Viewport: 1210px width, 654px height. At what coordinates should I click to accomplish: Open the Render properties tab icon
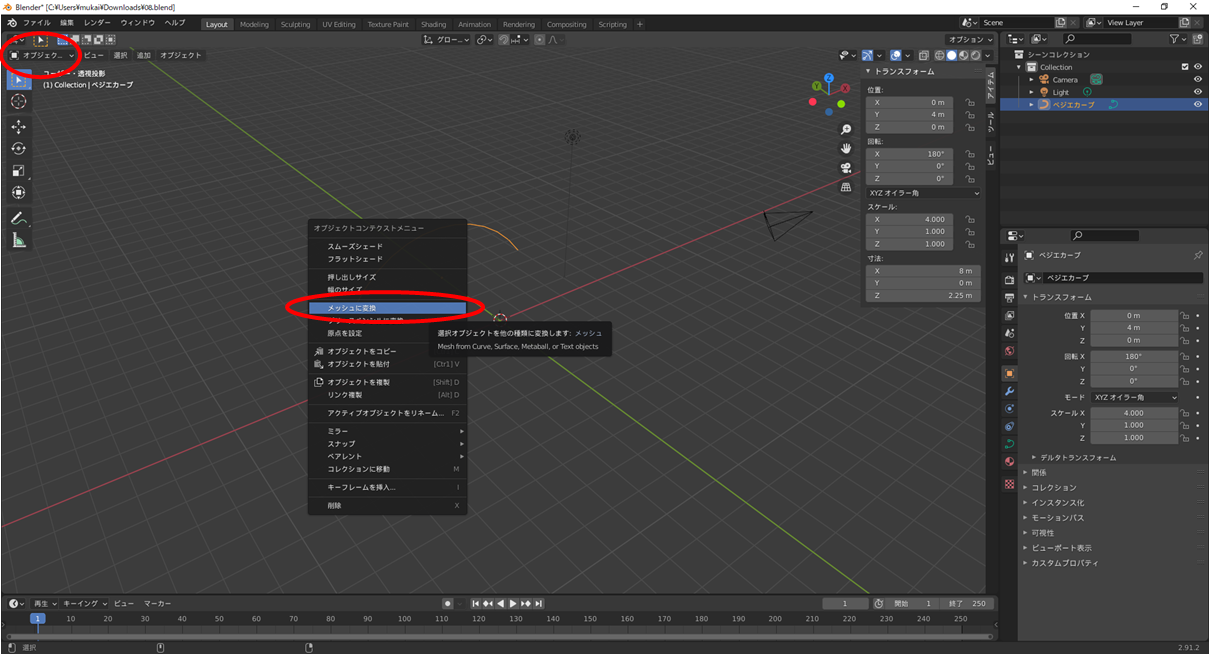1009,279
